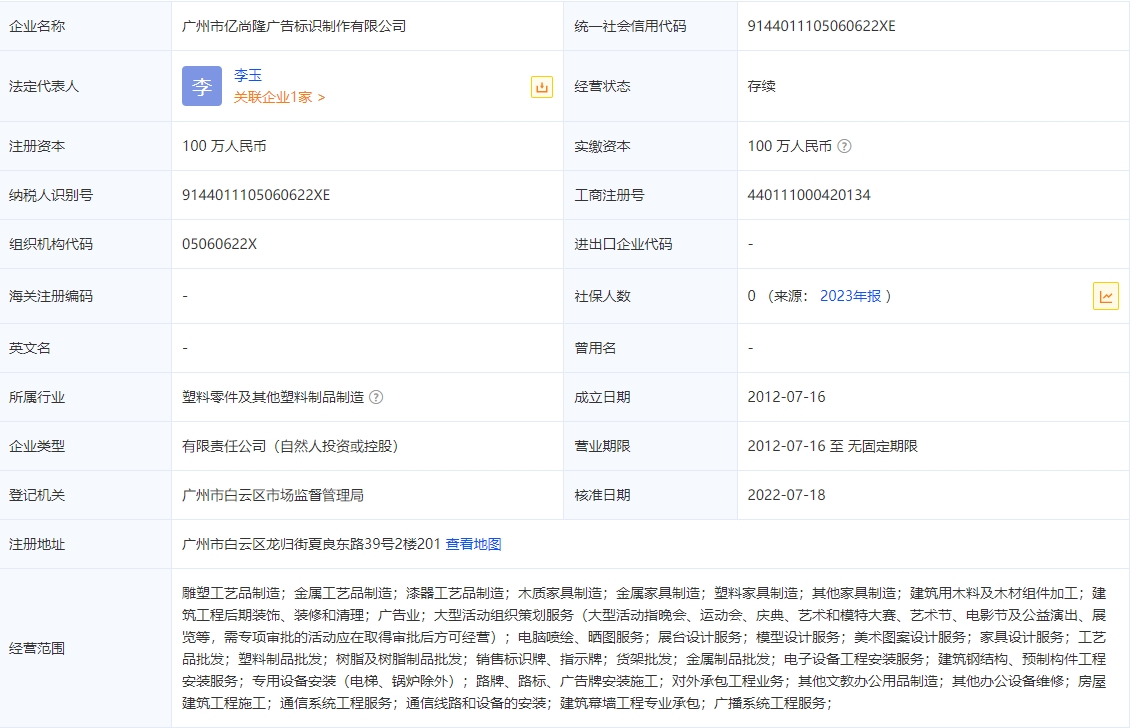Click the 经营状态 label
The height and width of the screenshot is (728, 1133).
point(603,86)
